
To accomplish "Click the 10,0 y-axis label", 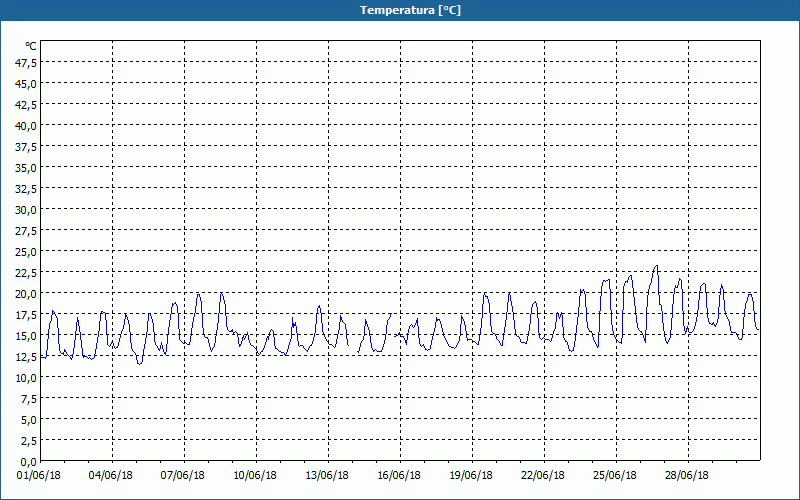I will click(x=26, y=378).
